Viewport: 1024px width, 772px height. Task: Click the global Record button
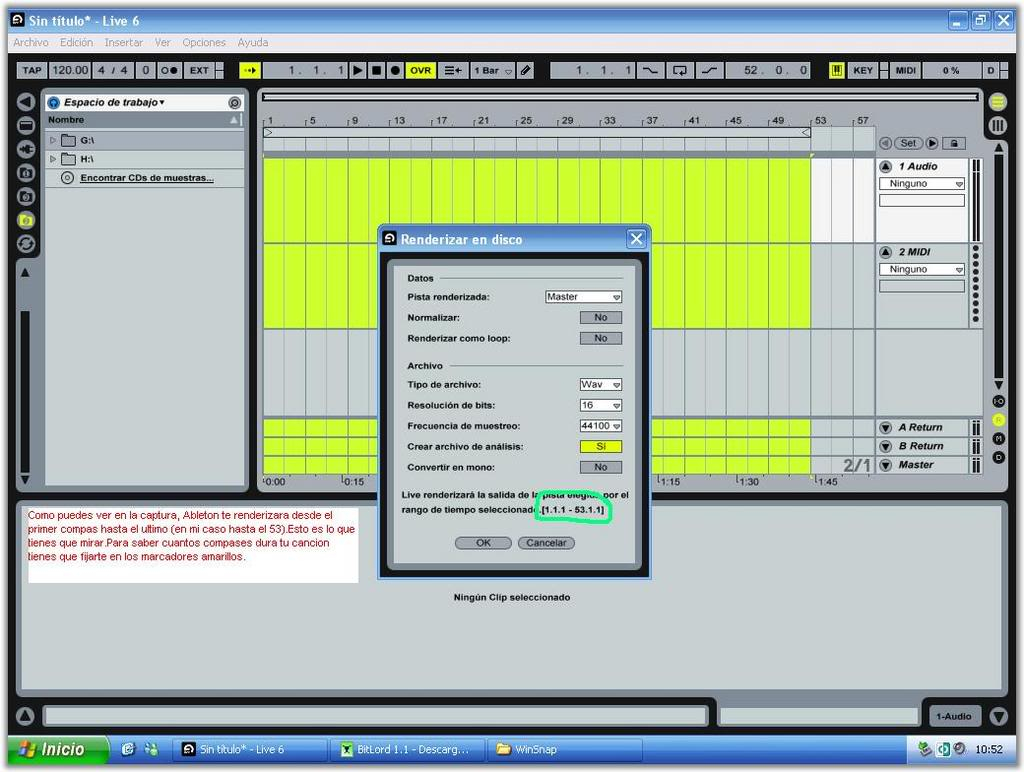395,70
